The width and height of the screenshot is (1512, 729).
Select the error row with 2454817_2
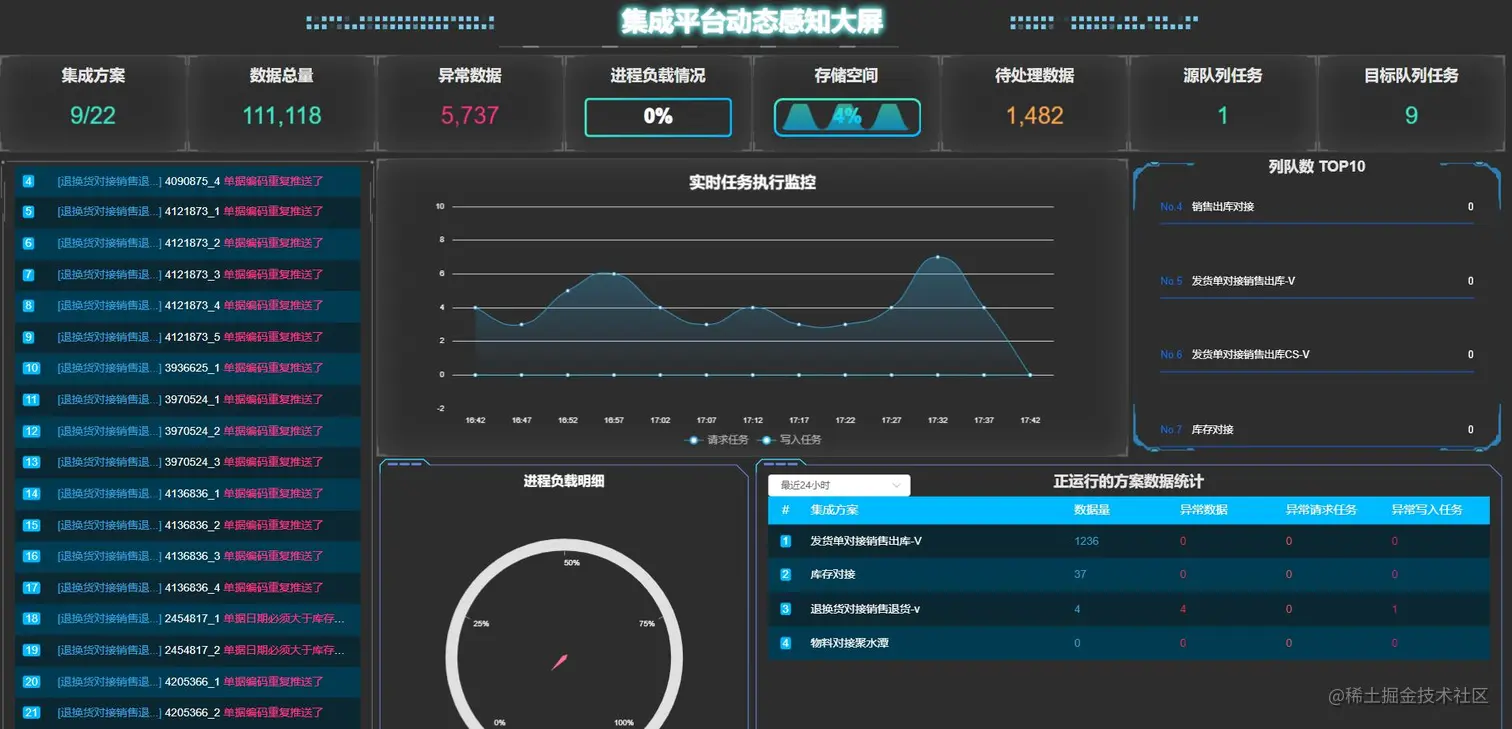click(x=188, y=650)
